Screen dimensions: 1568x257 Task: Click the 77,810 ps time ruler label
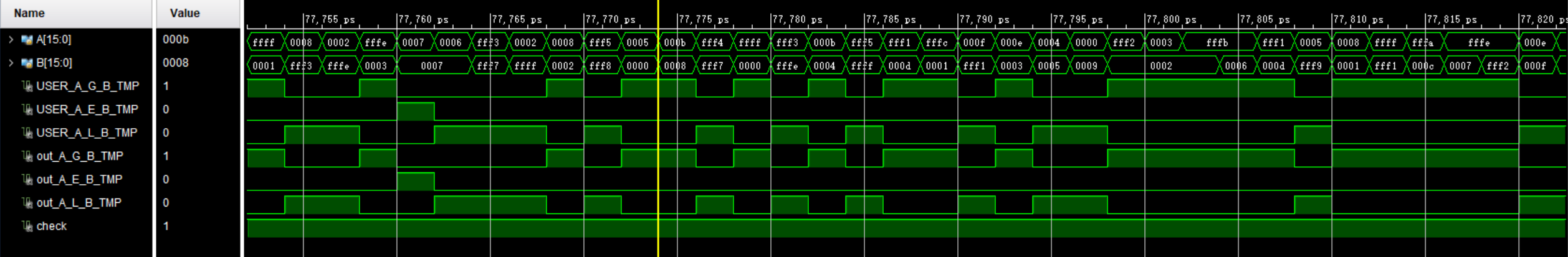[1359, 20]
